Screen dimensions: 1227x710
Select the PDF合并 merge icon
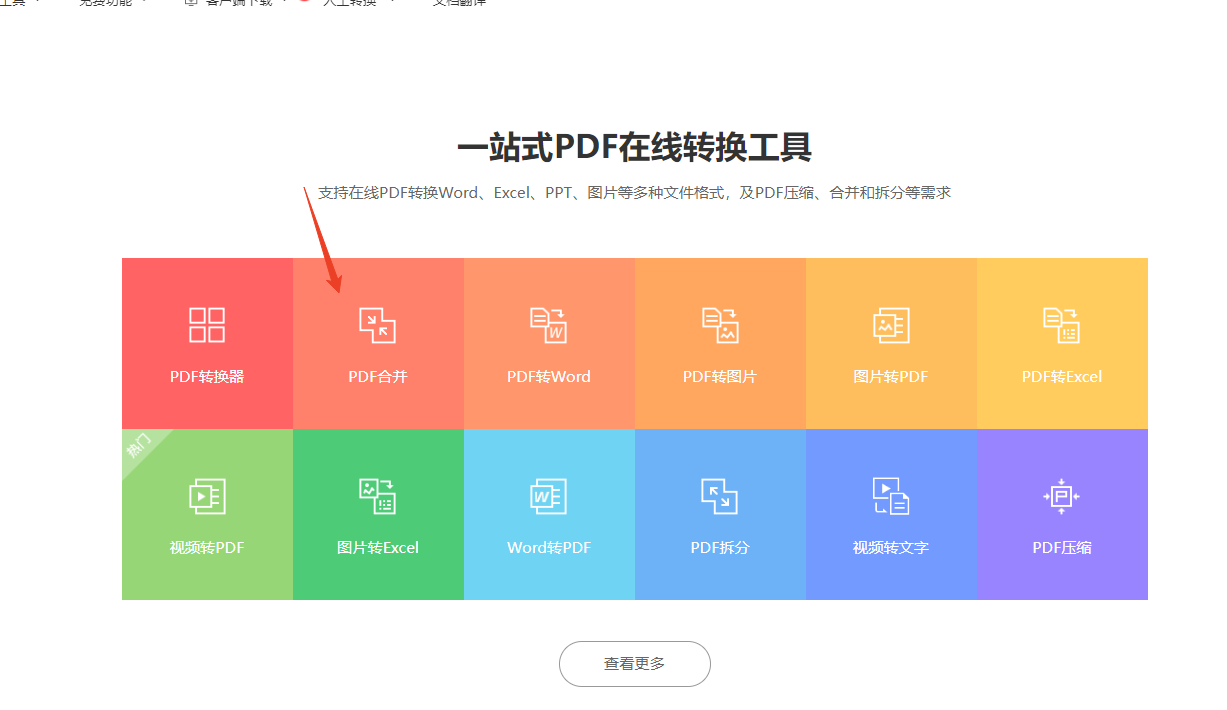click(378, 325)
